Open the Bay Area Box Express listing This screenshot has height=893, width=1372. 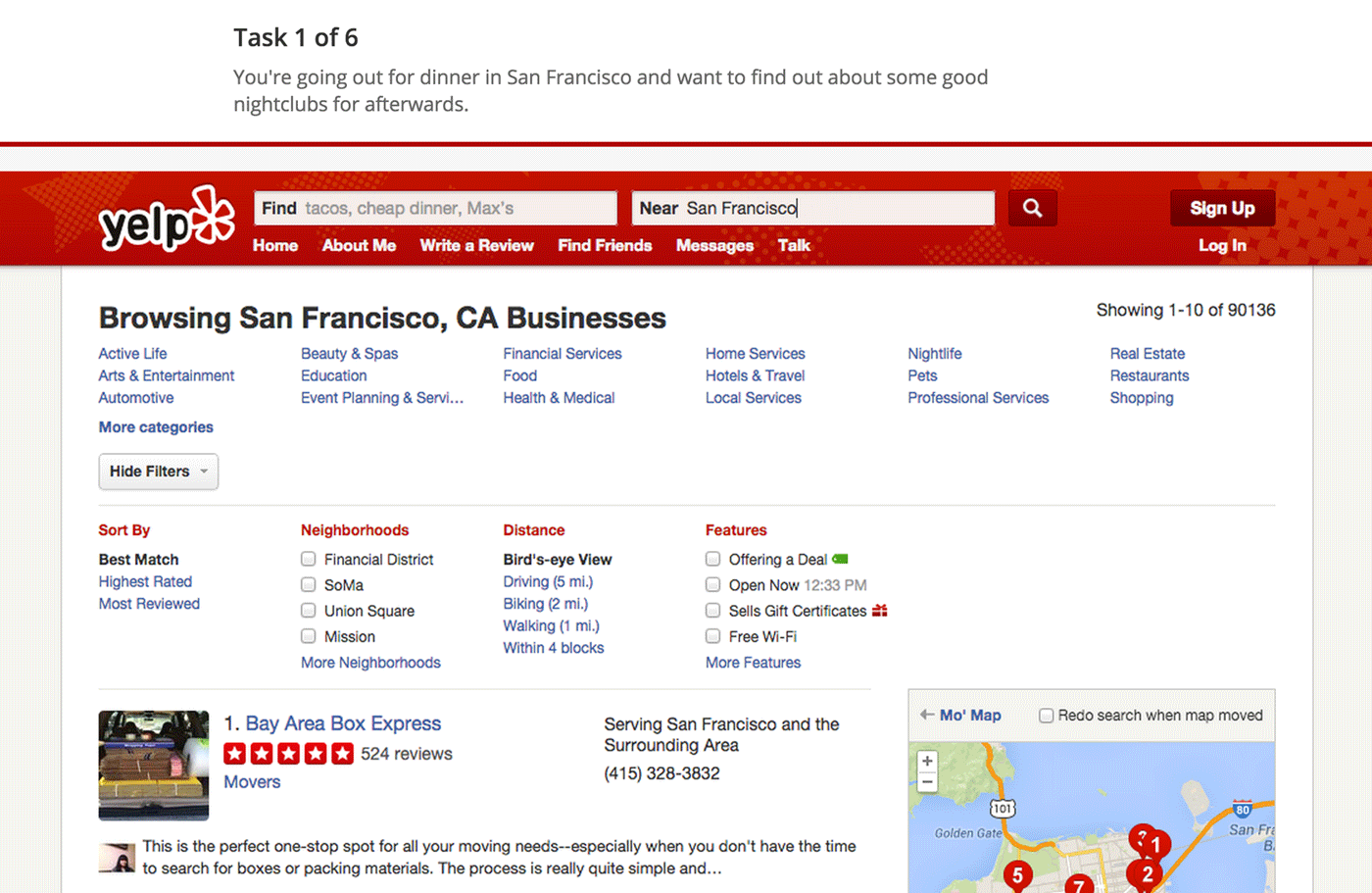343,723
